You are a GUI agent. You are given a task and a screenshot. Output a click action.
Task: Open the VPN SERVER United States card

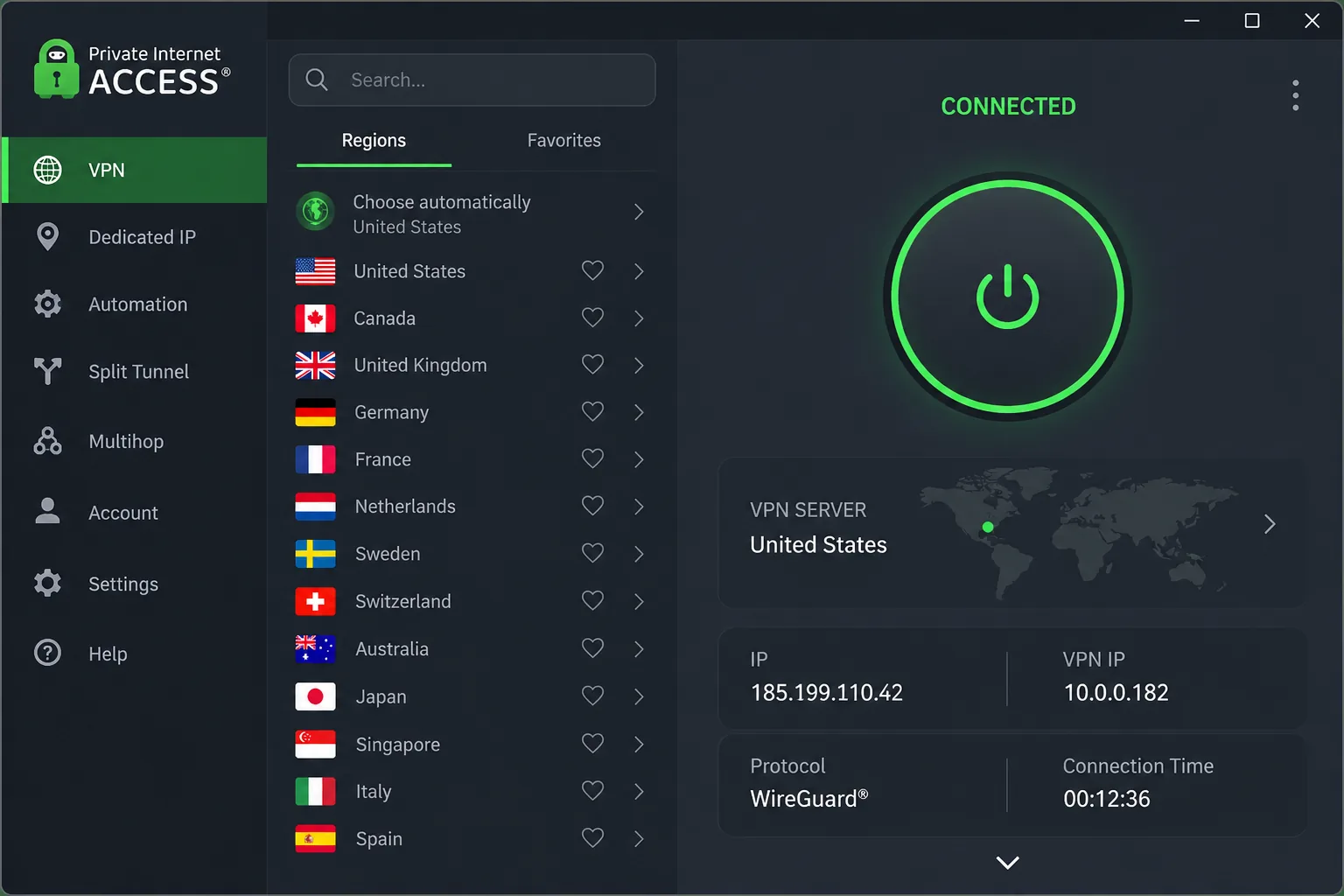coord(1012,532)
